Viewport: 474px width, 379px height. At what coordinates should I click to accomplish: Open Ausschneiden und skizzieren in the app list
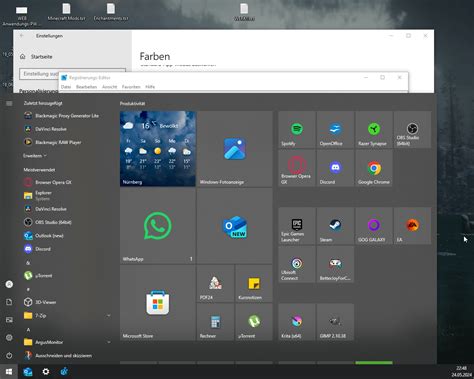point(67,355)
